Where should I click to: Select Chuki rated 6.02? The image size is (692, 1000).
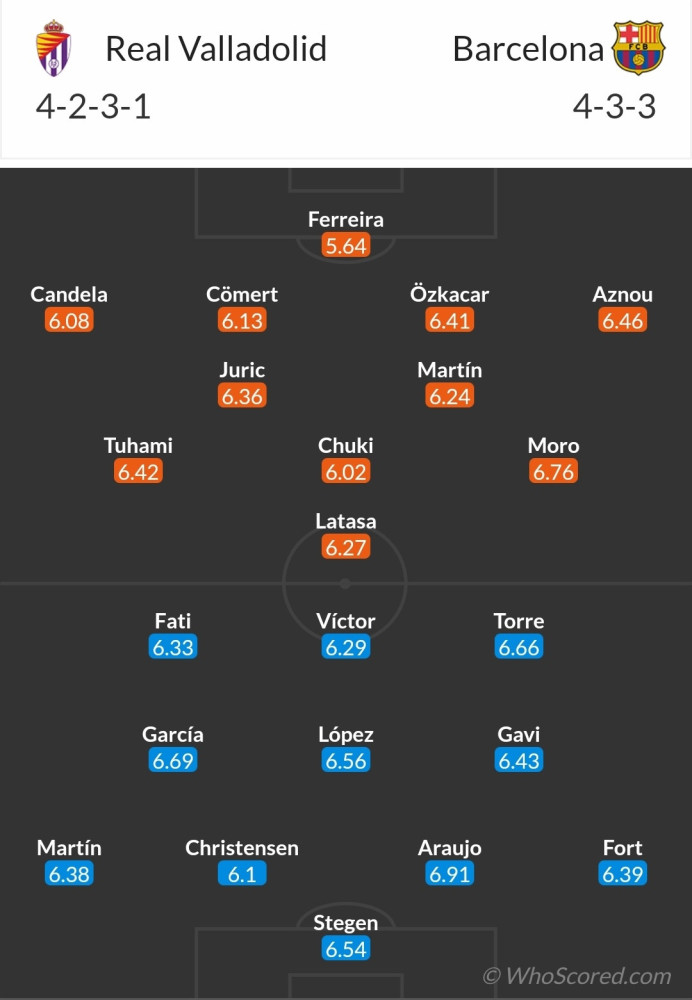click(346, 459)
